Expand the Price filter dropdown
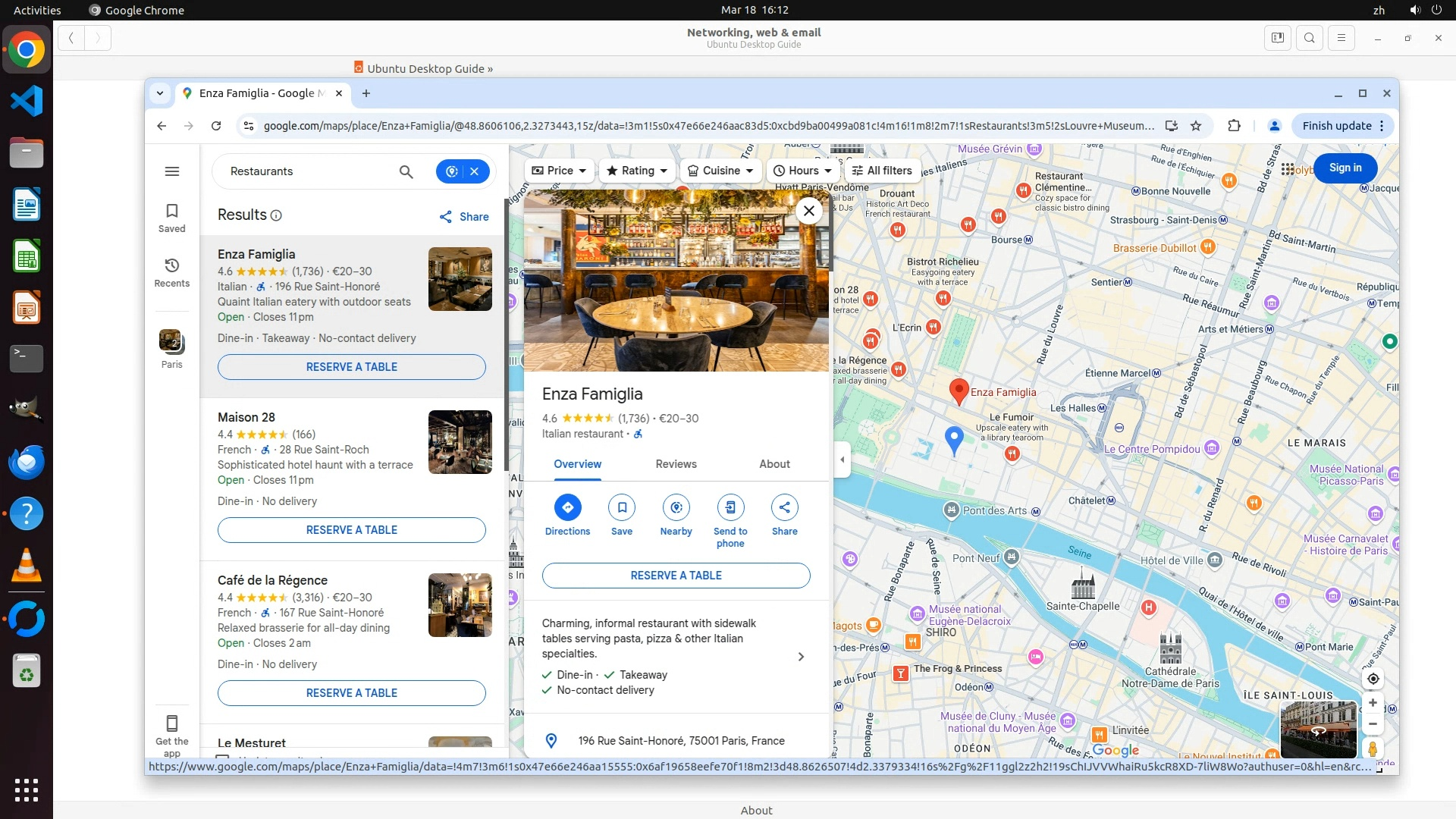Screen dimensions: 1456x819 point(560,171)
